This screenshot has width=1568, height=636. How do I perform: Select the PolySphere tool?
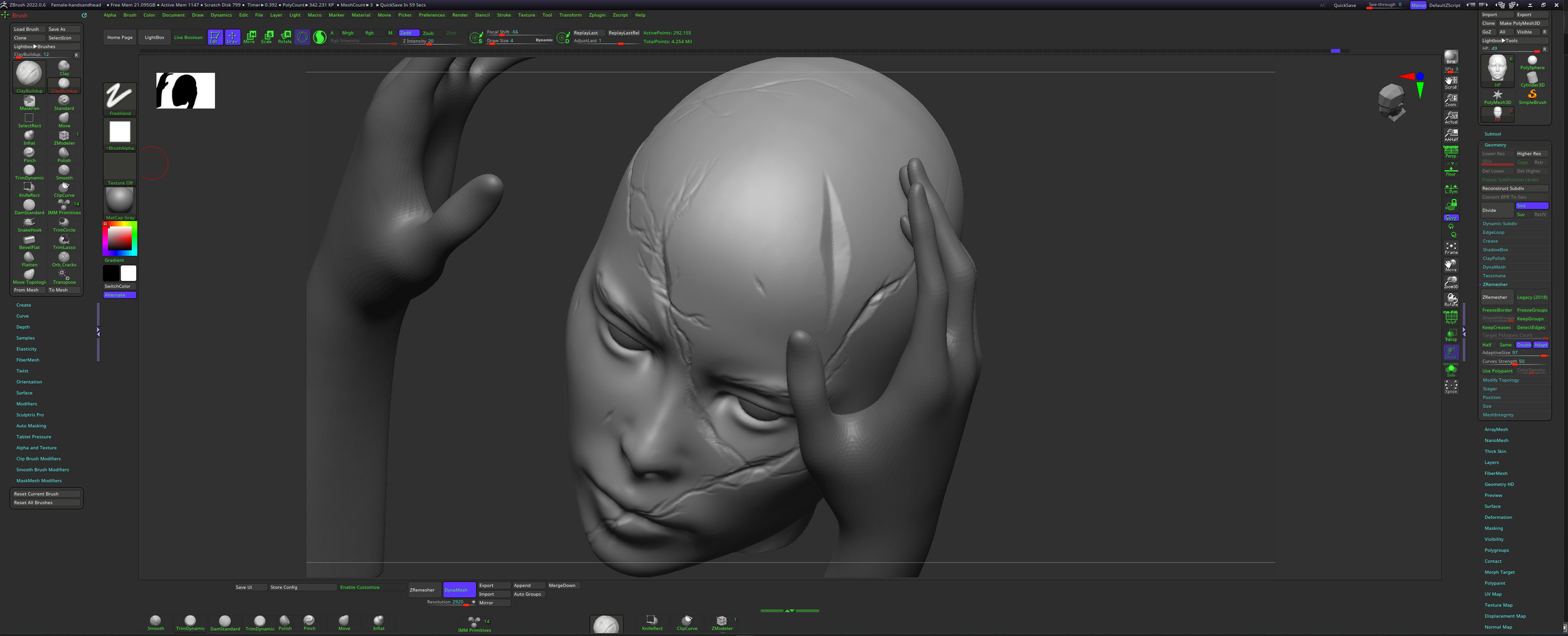pos(1533,60)
